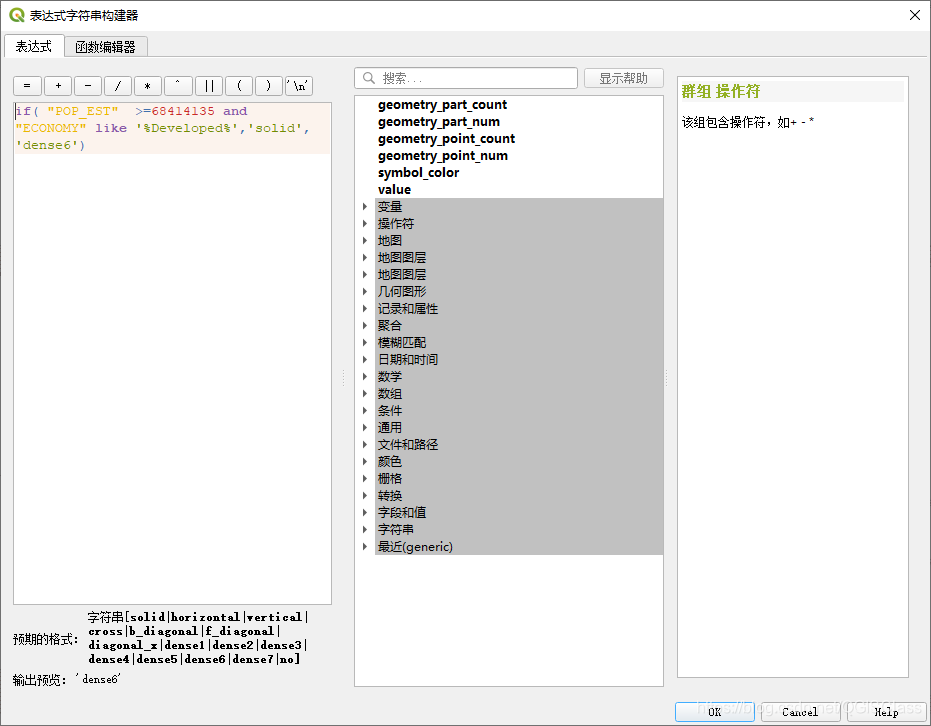
Task: Switch to the 函数编辑器 tab
Action: click(x=106, y=47)
